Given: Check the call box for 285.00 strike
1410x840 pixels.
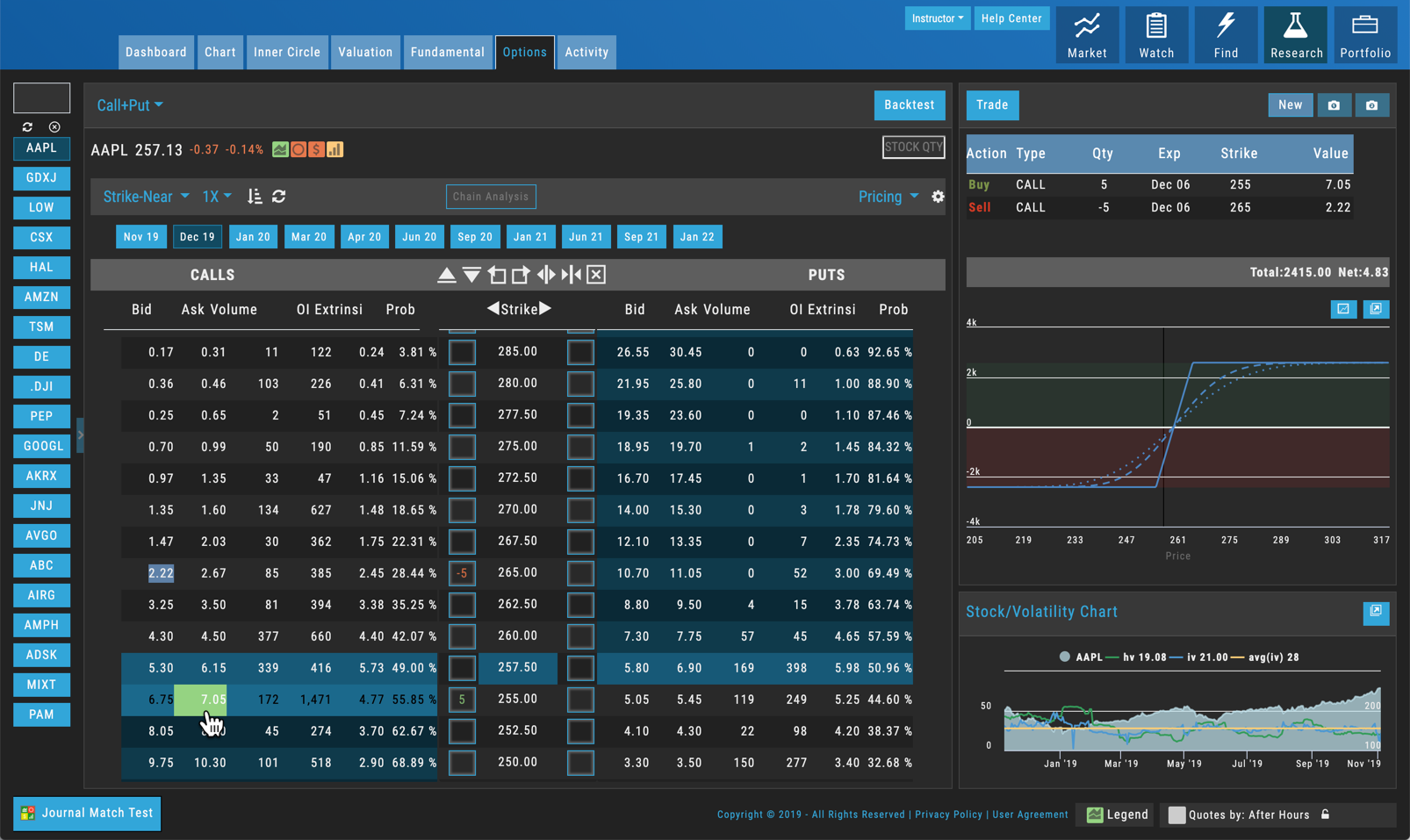Looking at the screenshot, I should pos(462,352).
